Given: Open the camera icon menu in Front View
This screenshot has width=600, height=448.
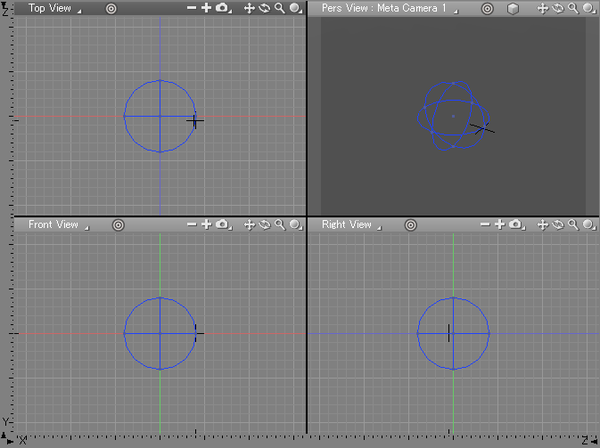Looking at the screenshot, I should pos(223,225).
